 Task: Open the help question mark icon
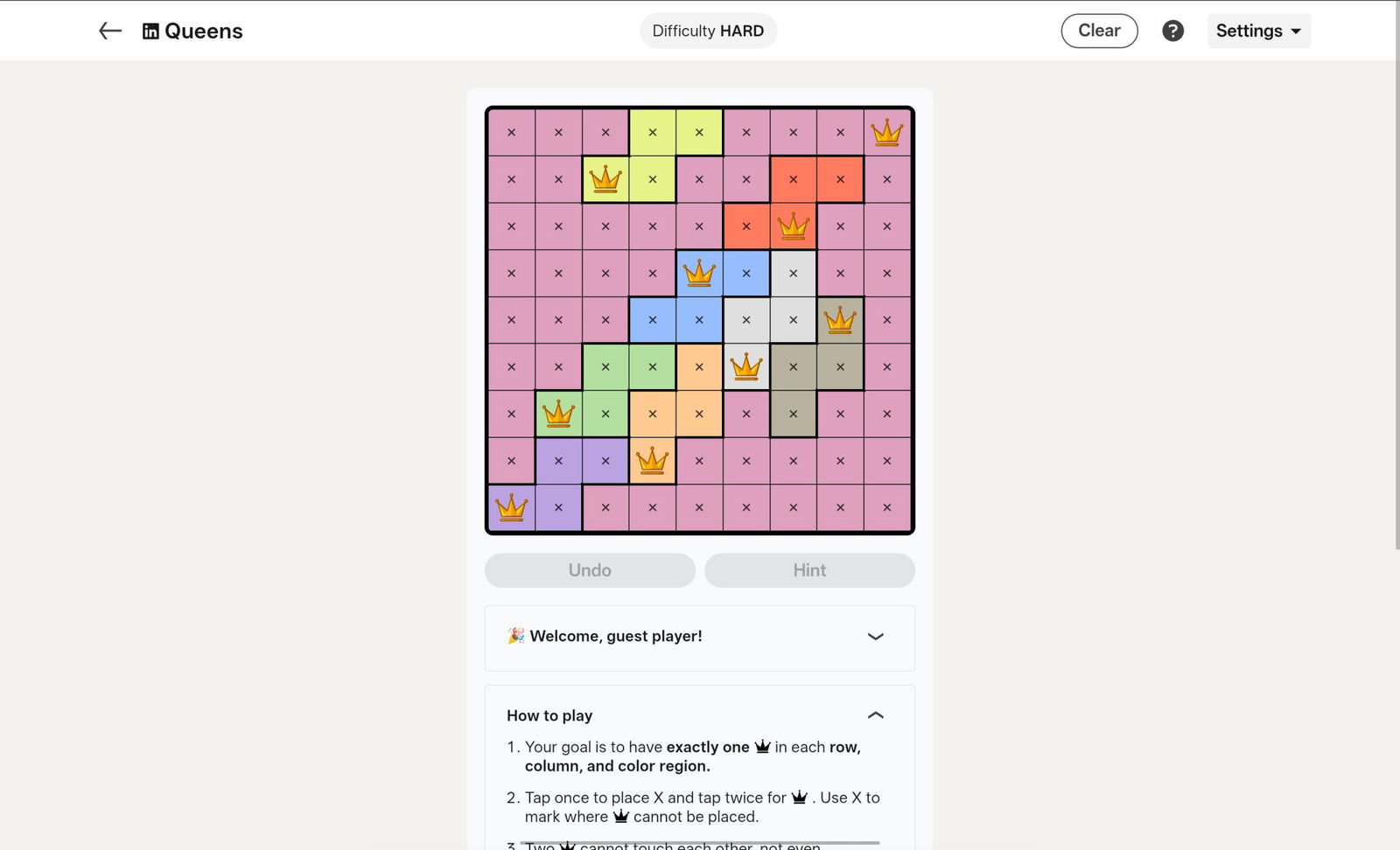click(x=1172, y=31)
